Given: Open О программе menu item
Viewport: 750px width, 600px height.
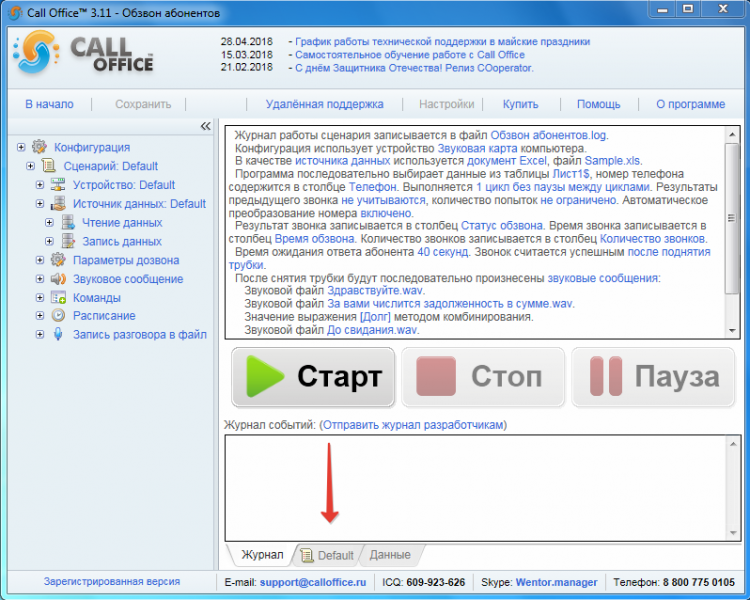Looking at the screenshot, I should (x=691, y=104).
